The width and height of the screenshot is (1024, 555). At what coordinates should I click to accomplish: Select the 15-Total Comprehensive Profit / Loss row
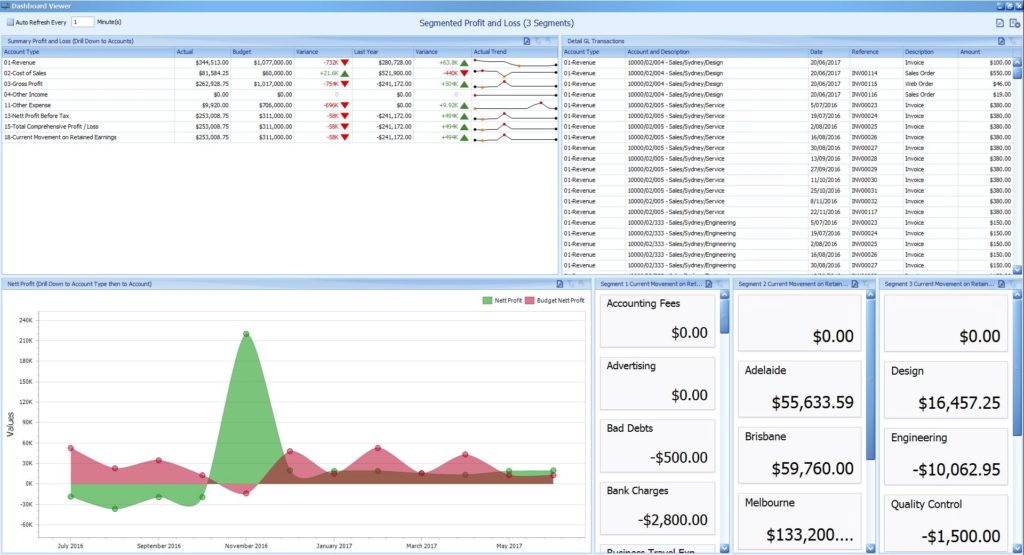[280, 127]
